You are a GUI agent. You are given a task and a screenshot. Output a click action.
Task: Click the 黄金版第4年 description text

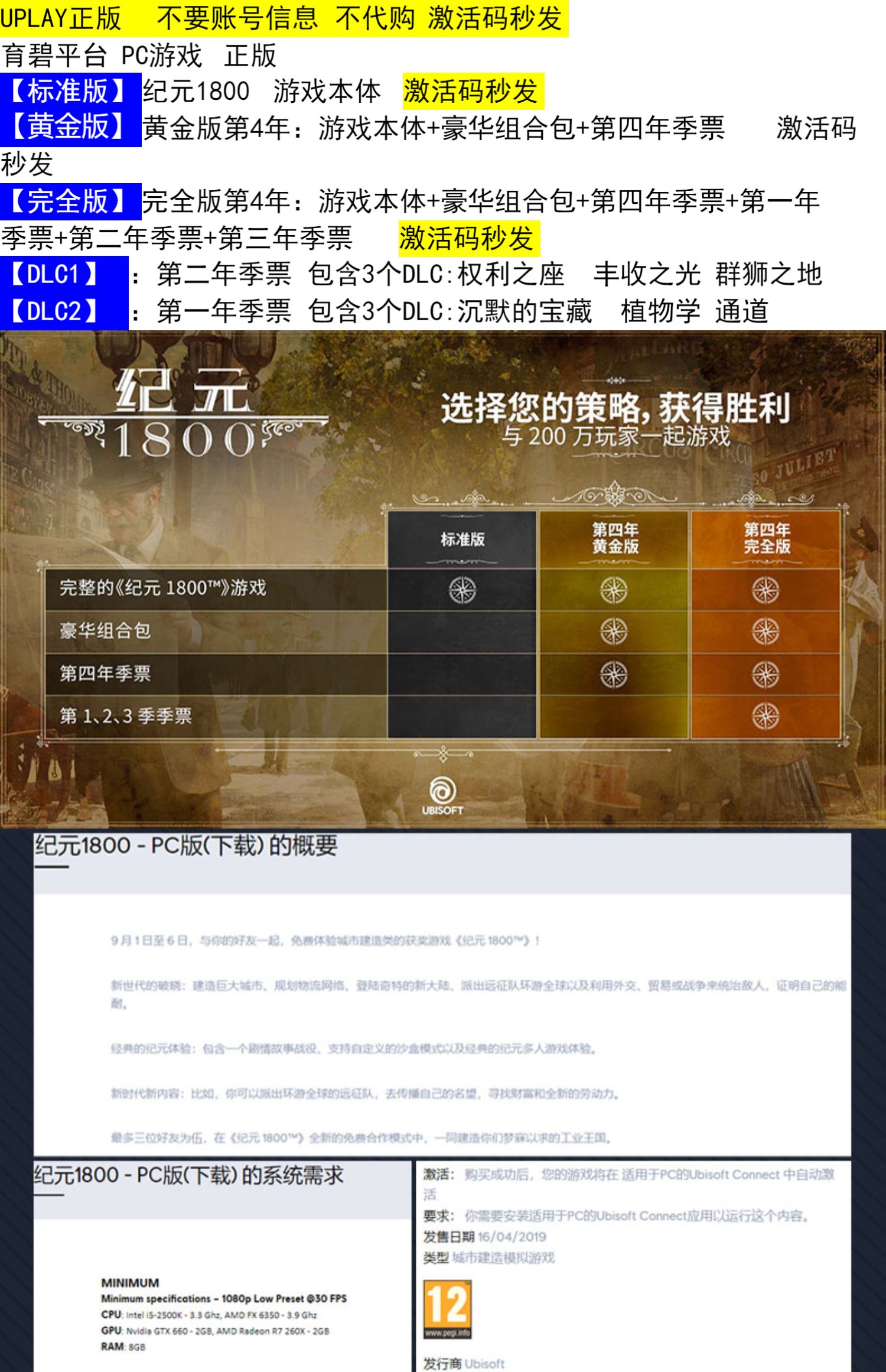tap(433, 128)
